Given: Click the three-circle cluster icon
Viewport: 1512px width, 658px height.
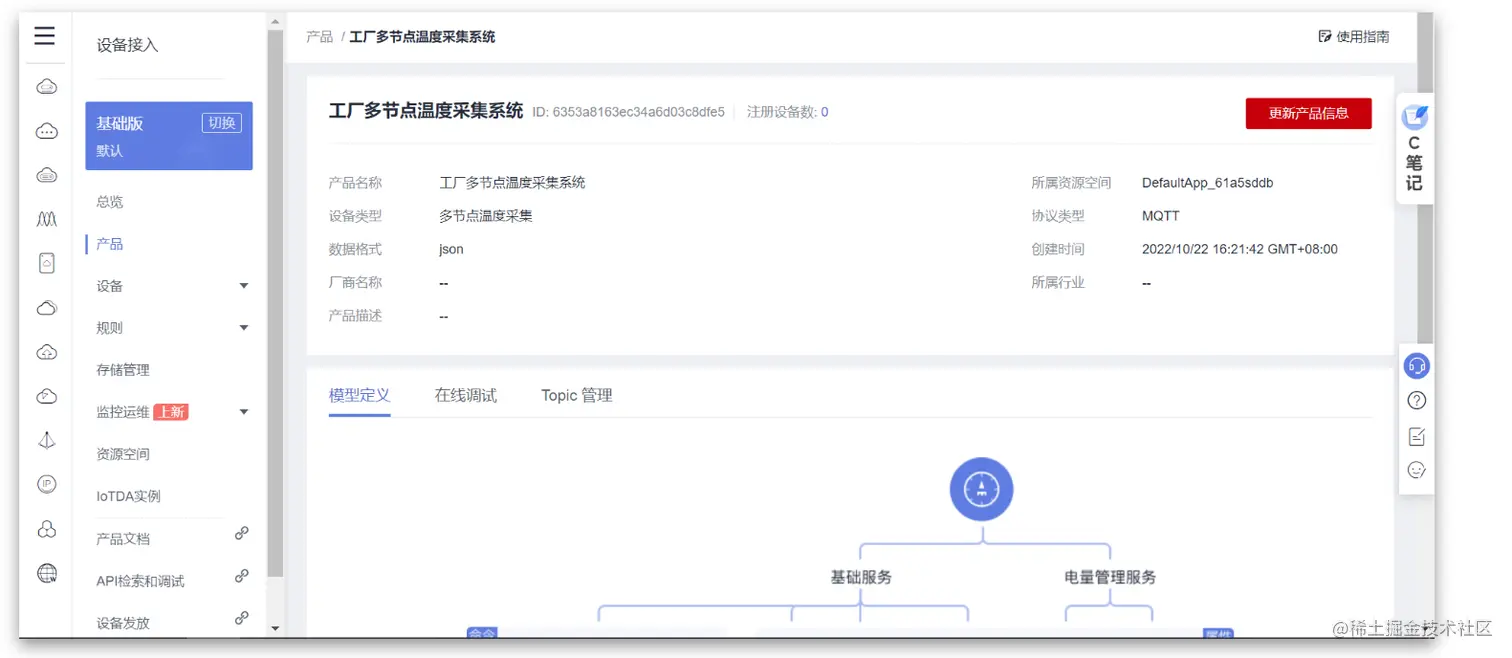Looking at the screenshot, I should 46,529.
